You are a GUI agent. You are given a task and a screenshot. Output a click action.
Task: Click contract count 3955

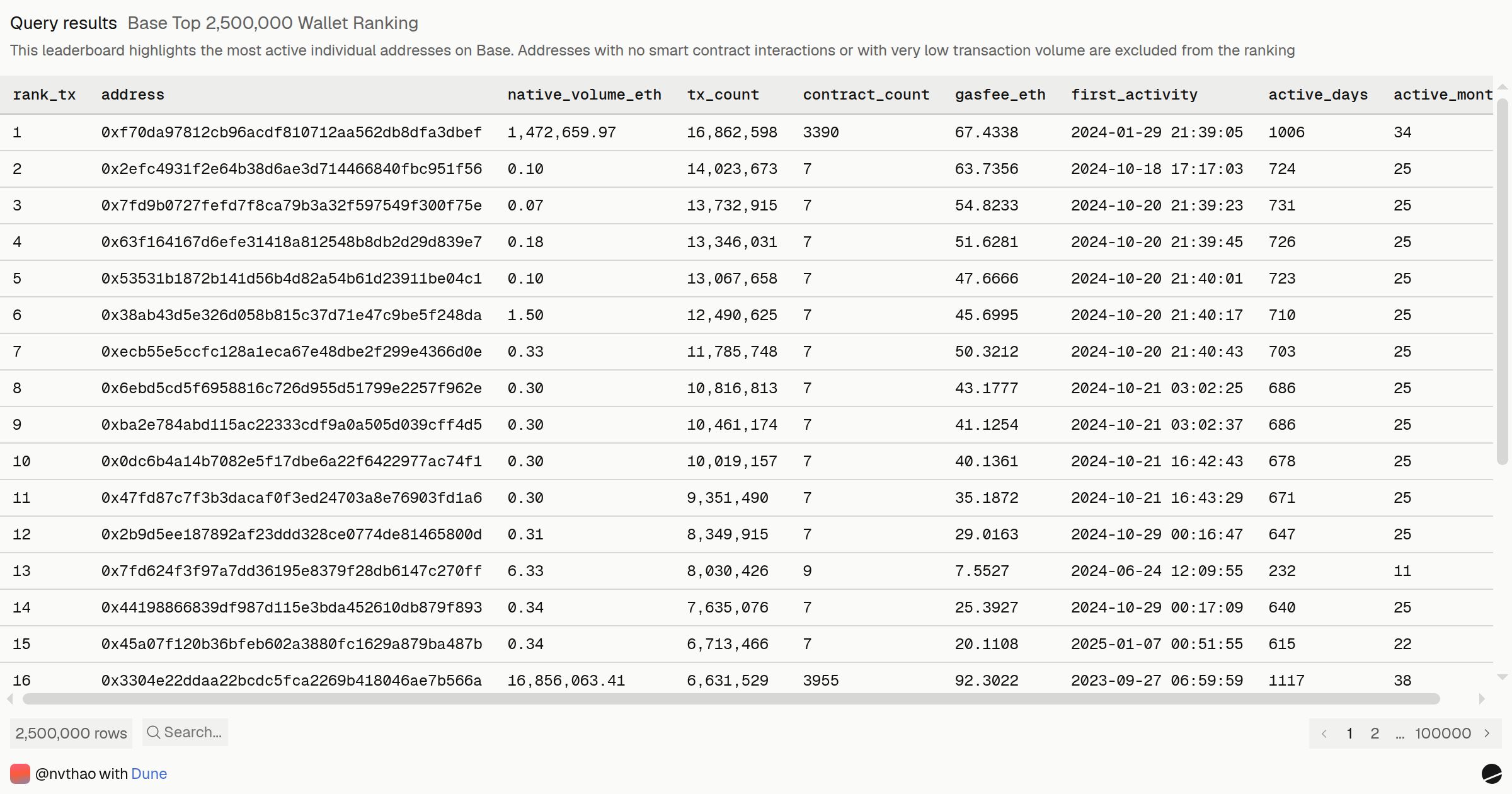tap(821, 681)
